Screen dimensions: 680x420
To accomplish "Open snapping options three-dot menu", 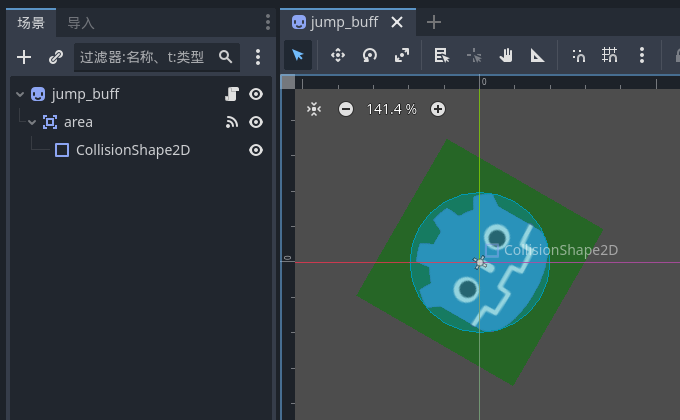I will coord(642,56).
